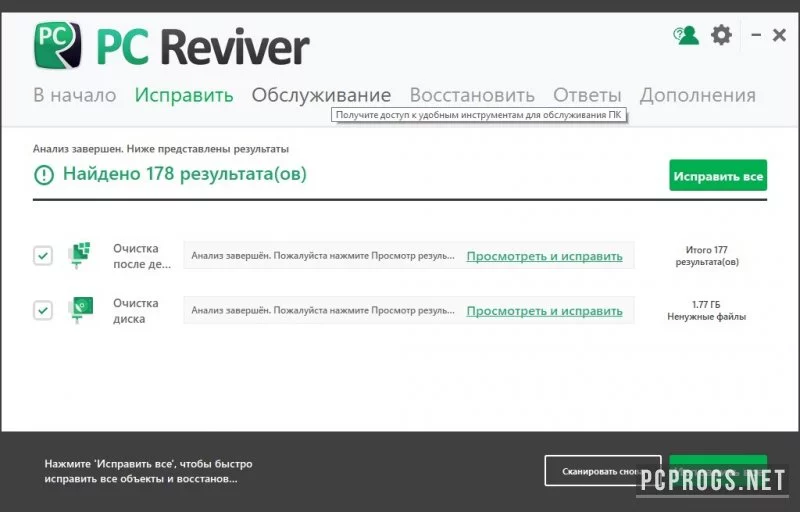Click the 'Найдено 178 результата(ов)' heading
The height and width of the screenshot is (512, 800).
click(x=185, y=174)
